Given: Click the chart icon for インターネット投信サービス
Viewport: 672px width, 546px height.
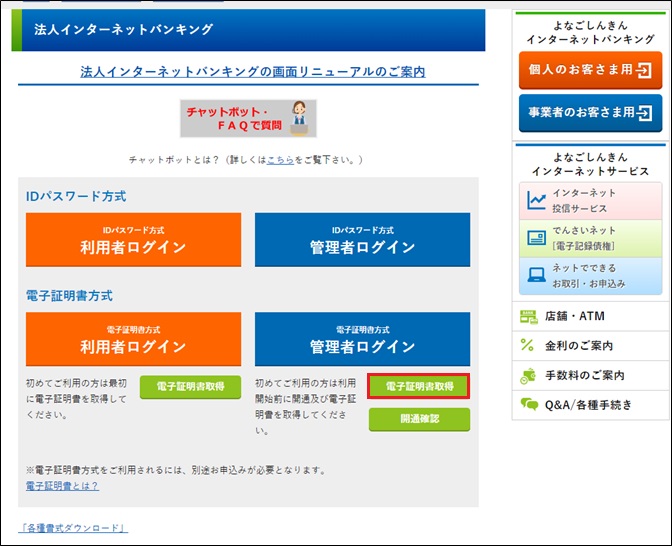Looking at the screenshot, I should (536, 200).
